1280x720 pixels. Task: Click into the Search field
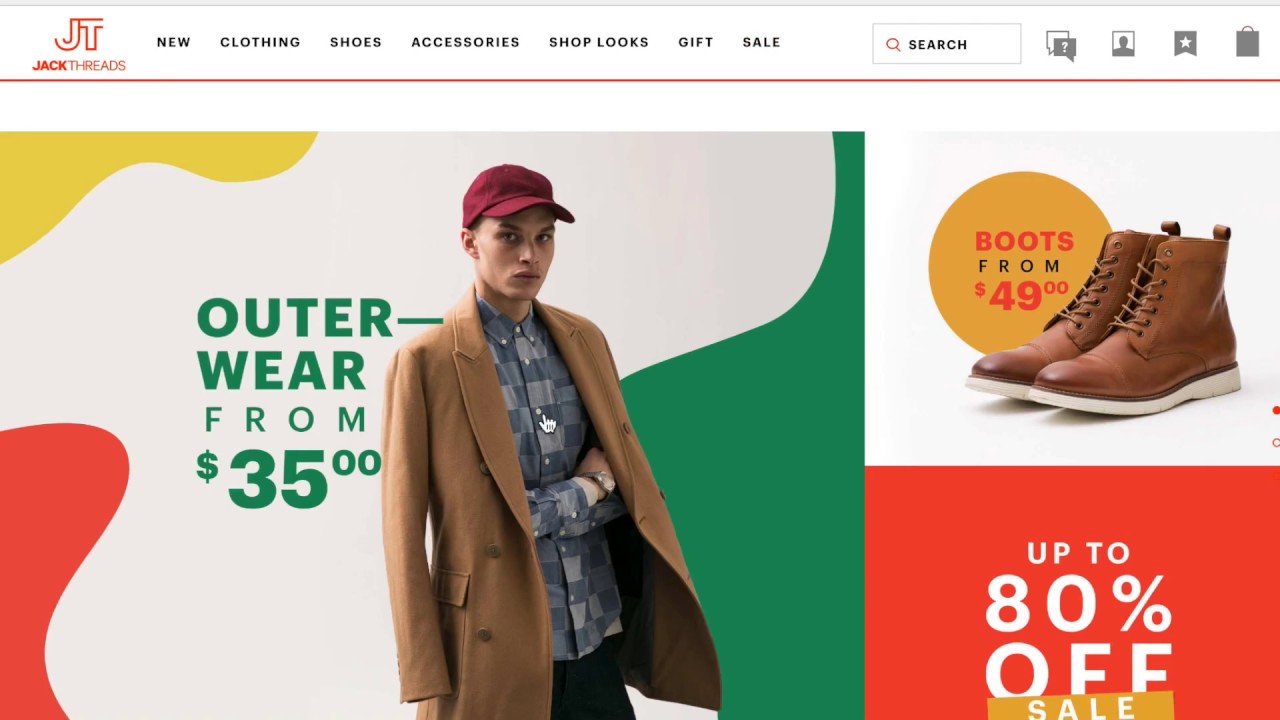tap(946, 44)
